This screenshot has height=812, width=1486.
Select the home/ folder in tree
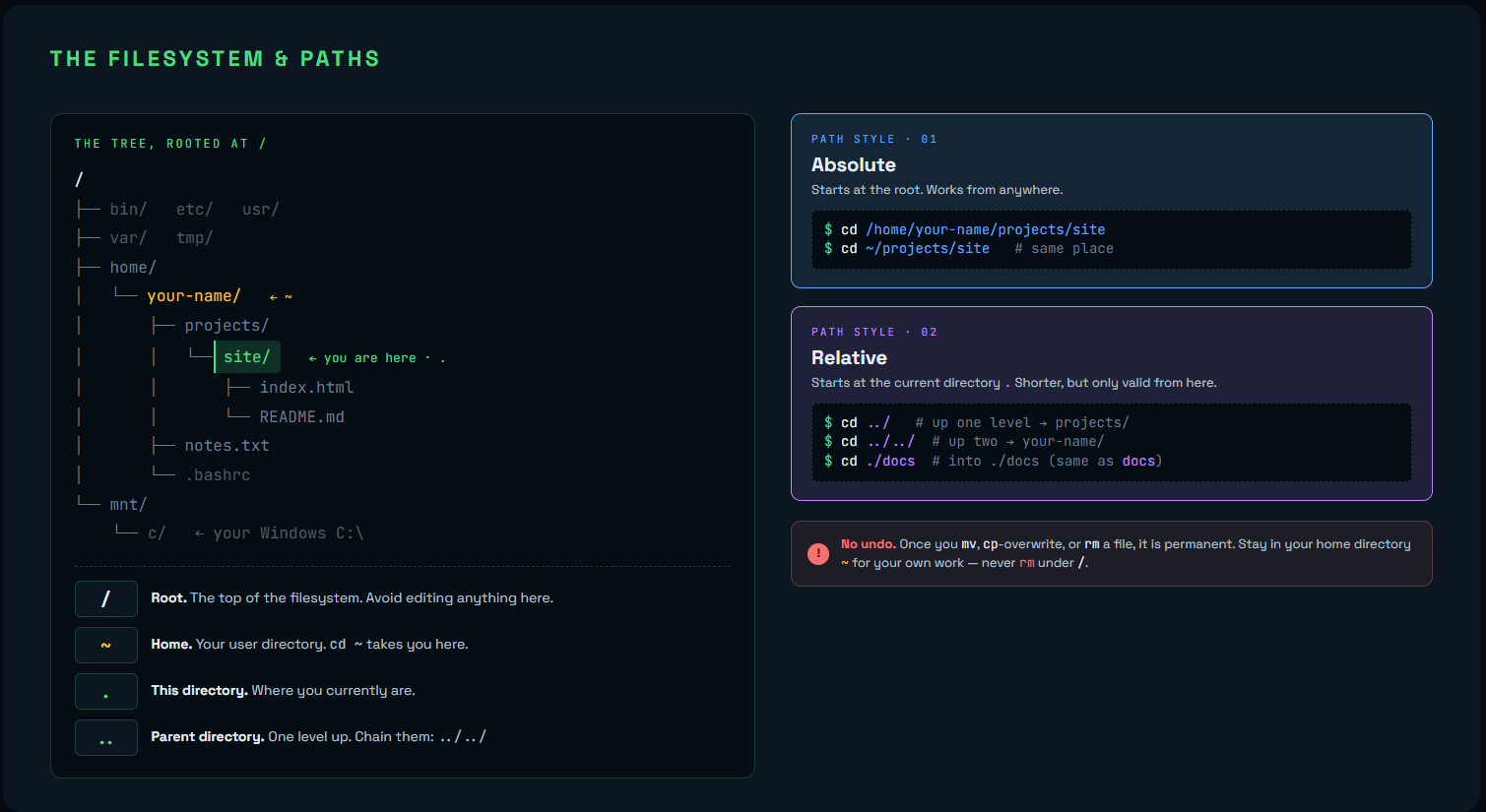pos(133,268)
